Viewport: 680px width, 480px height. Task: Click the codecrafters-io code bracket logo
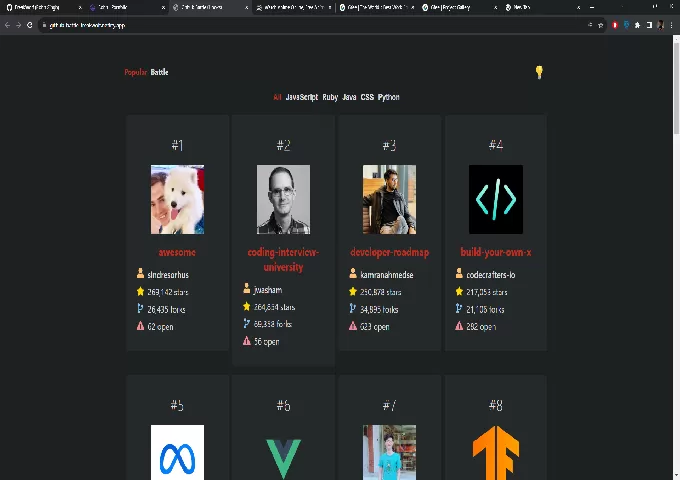(496, 200)
